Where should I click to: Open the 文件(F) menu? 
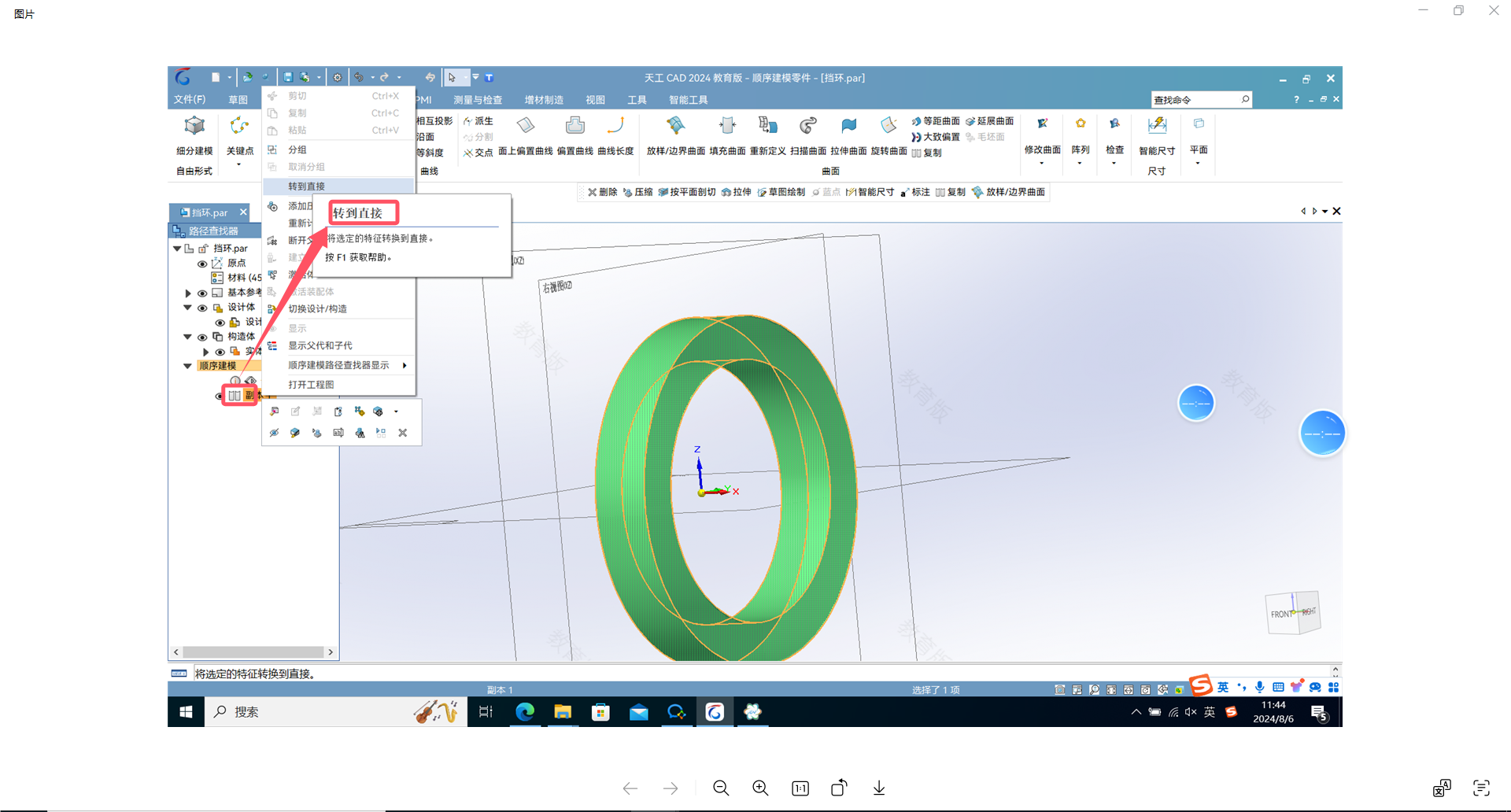tap(190, 100)
